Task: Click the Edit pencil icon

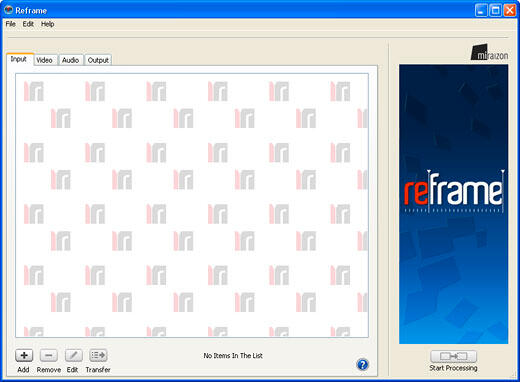Action: coord(73,355)
